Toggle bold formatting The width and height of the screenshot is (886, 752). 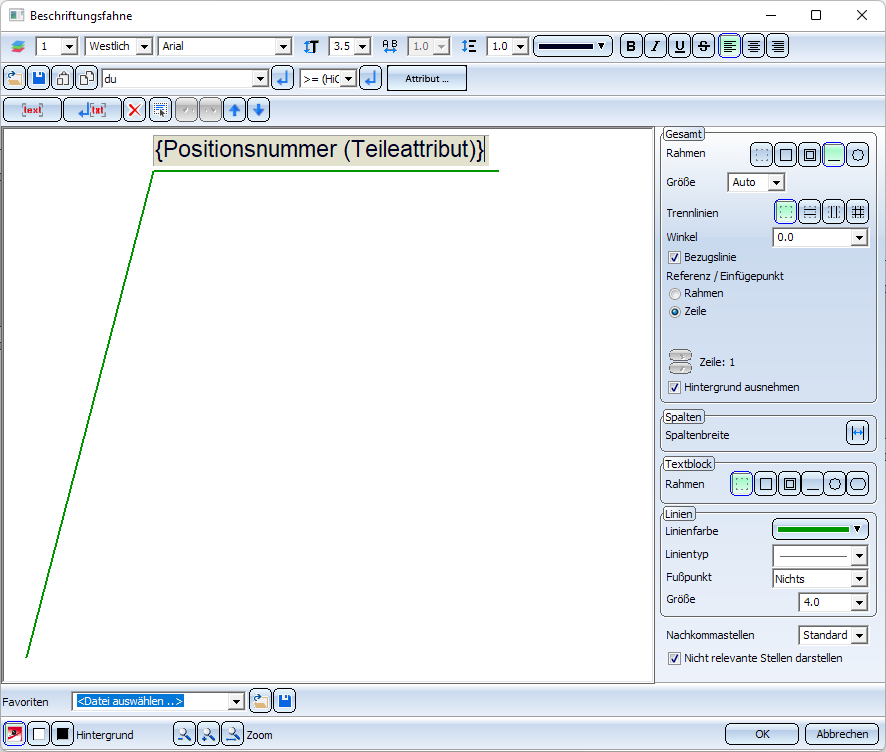tap(631, 46)
